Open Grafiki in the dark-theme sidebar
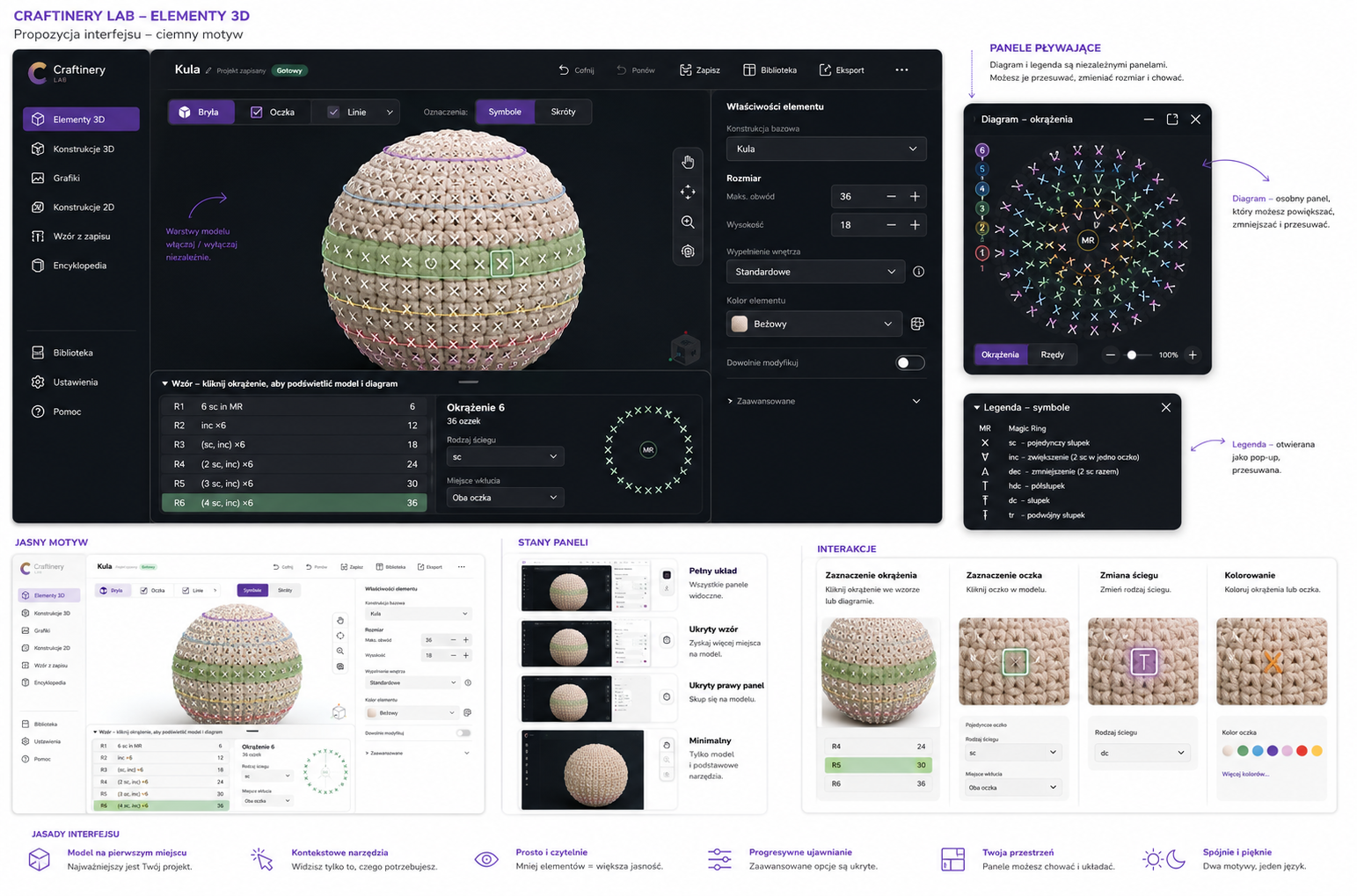1357x896 pixels. [80, 178]
